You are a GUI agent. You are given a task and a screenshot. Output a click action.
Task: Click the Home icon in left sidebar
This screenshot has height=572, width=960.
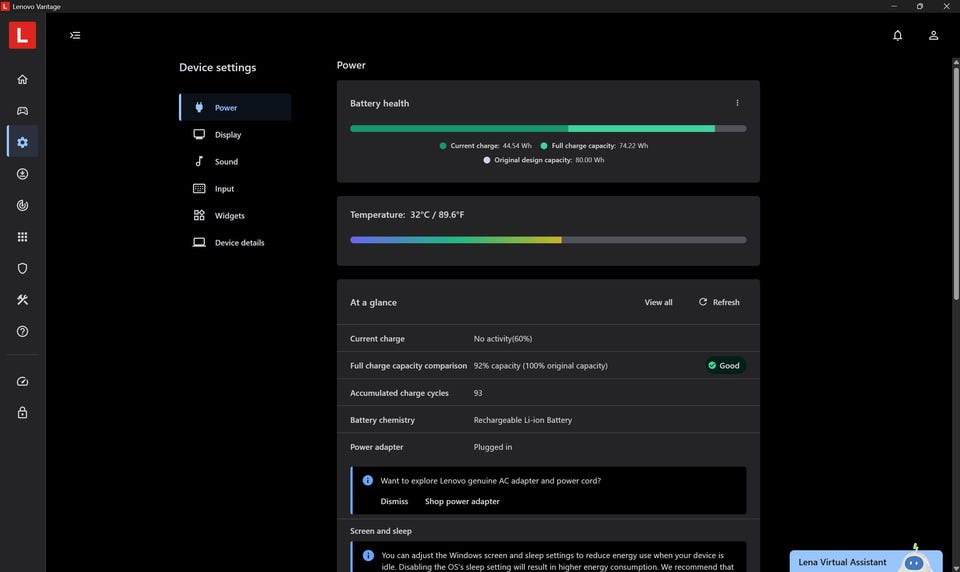click(22, 80)
